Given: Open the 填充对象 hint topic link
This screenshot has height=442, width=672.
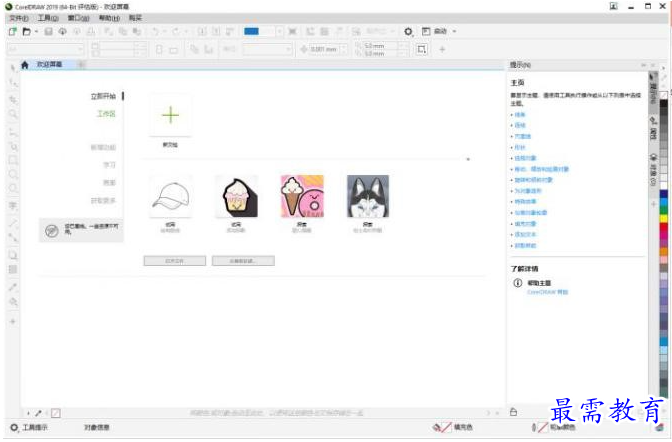Looking at the screenshot, I should tap(525, 224).
